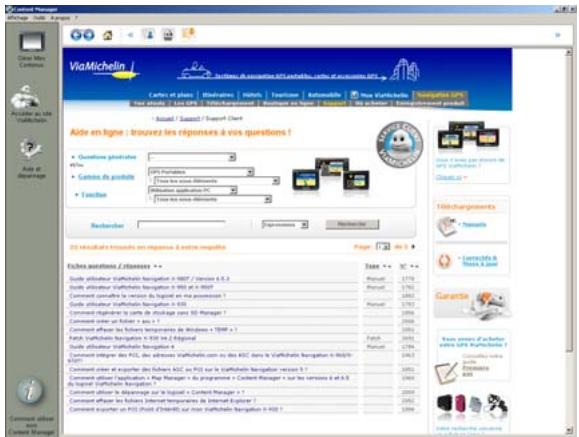
Task: Open the 'GPS Portables' product range dropdown
Action: coord(201,172)
